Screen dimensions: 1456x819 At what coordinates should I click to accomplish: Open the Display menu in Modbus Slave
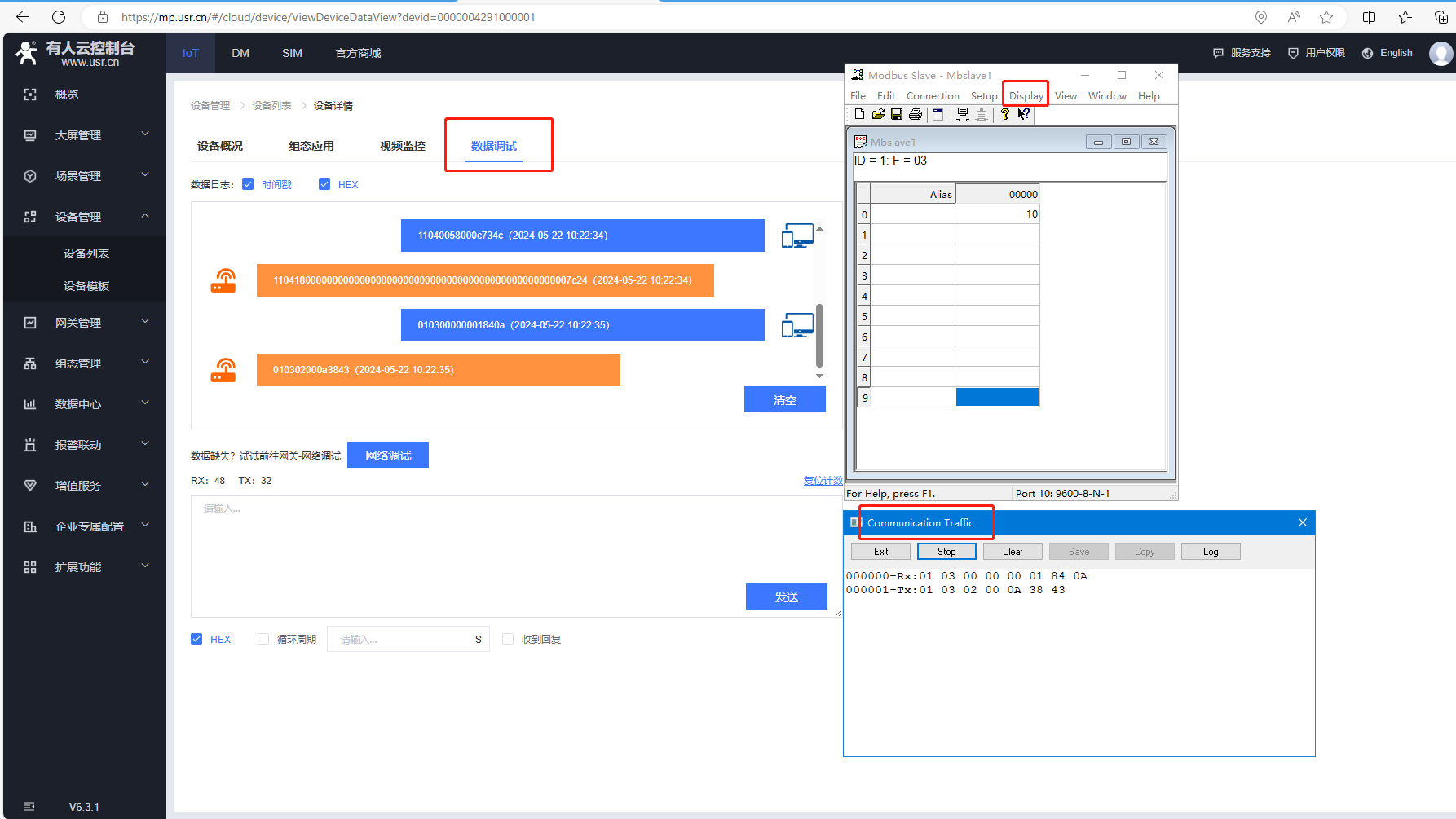coord(1026,96)
